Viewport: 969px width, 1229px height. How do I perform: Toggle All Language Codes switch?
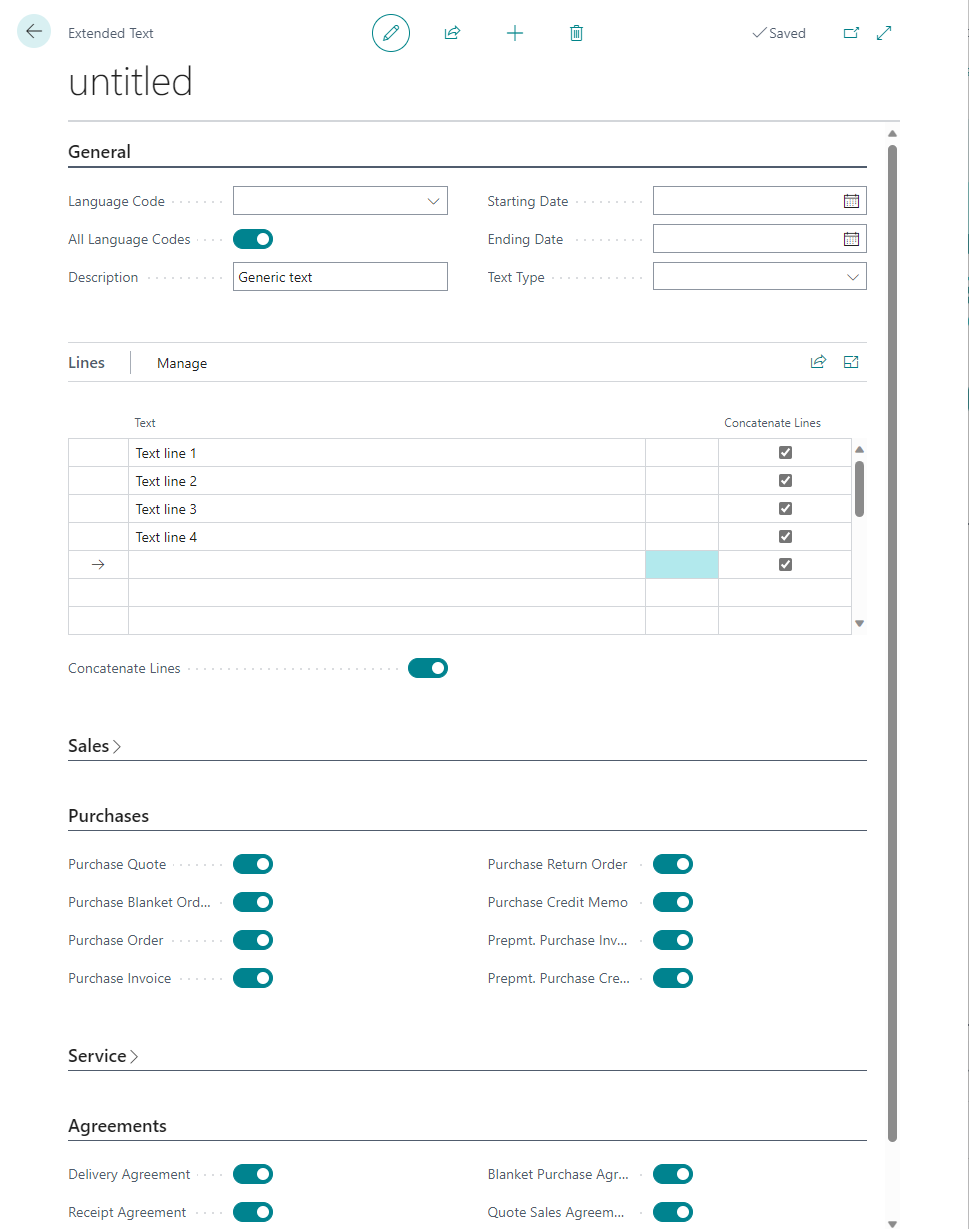tap(253, 239)
